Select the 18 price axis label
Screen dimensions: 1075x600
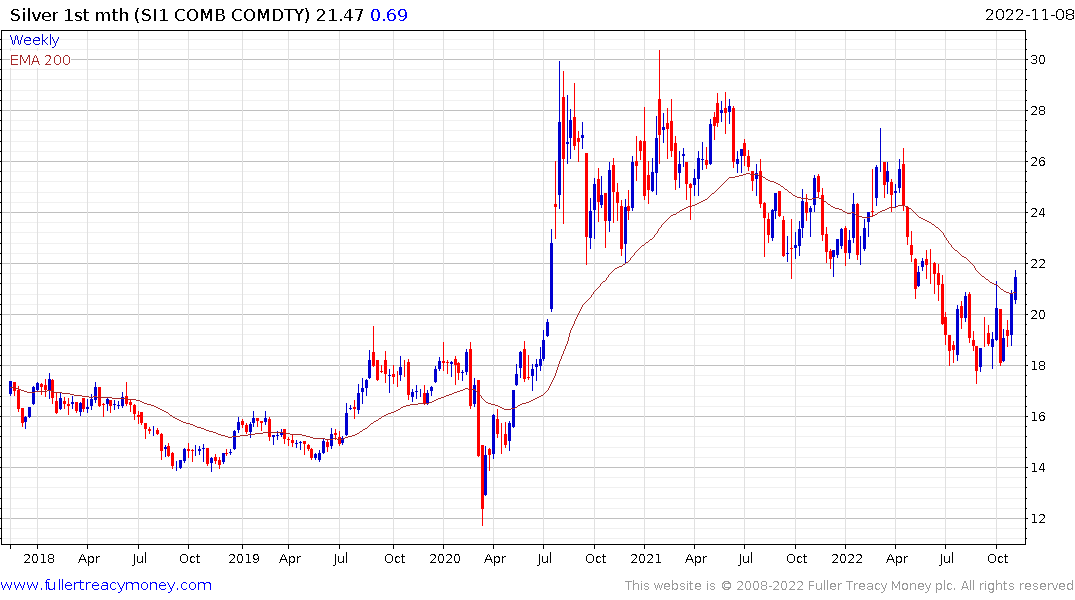(1037, 365)
